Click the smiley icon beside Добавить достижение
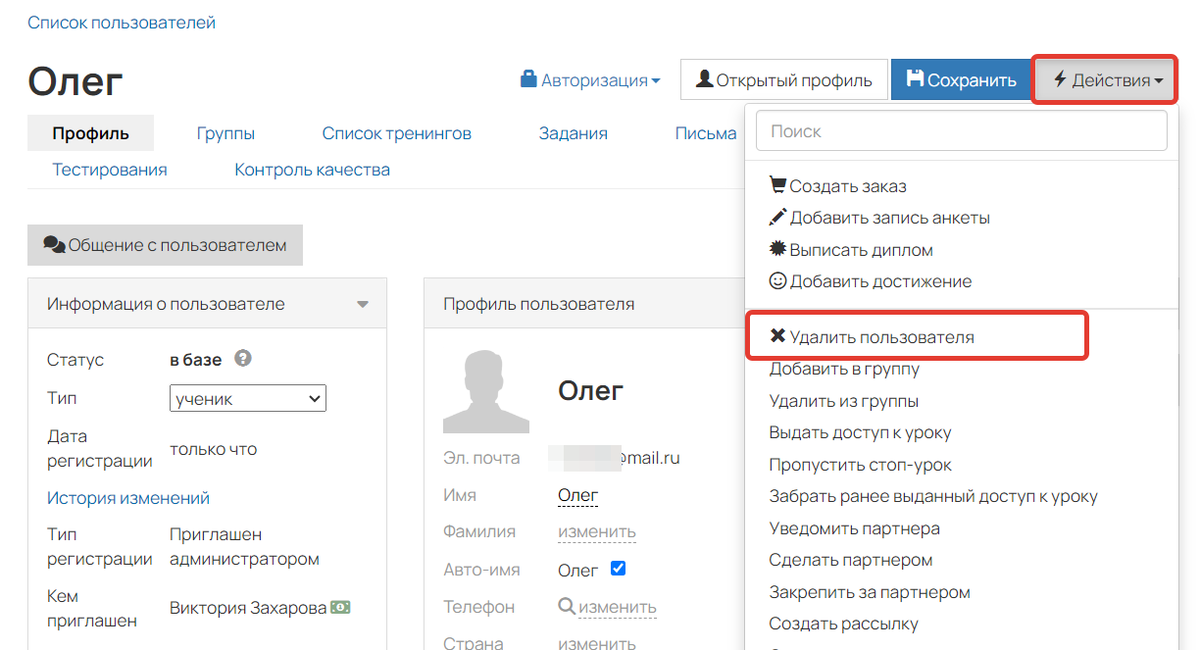 (x=778, y=281)
